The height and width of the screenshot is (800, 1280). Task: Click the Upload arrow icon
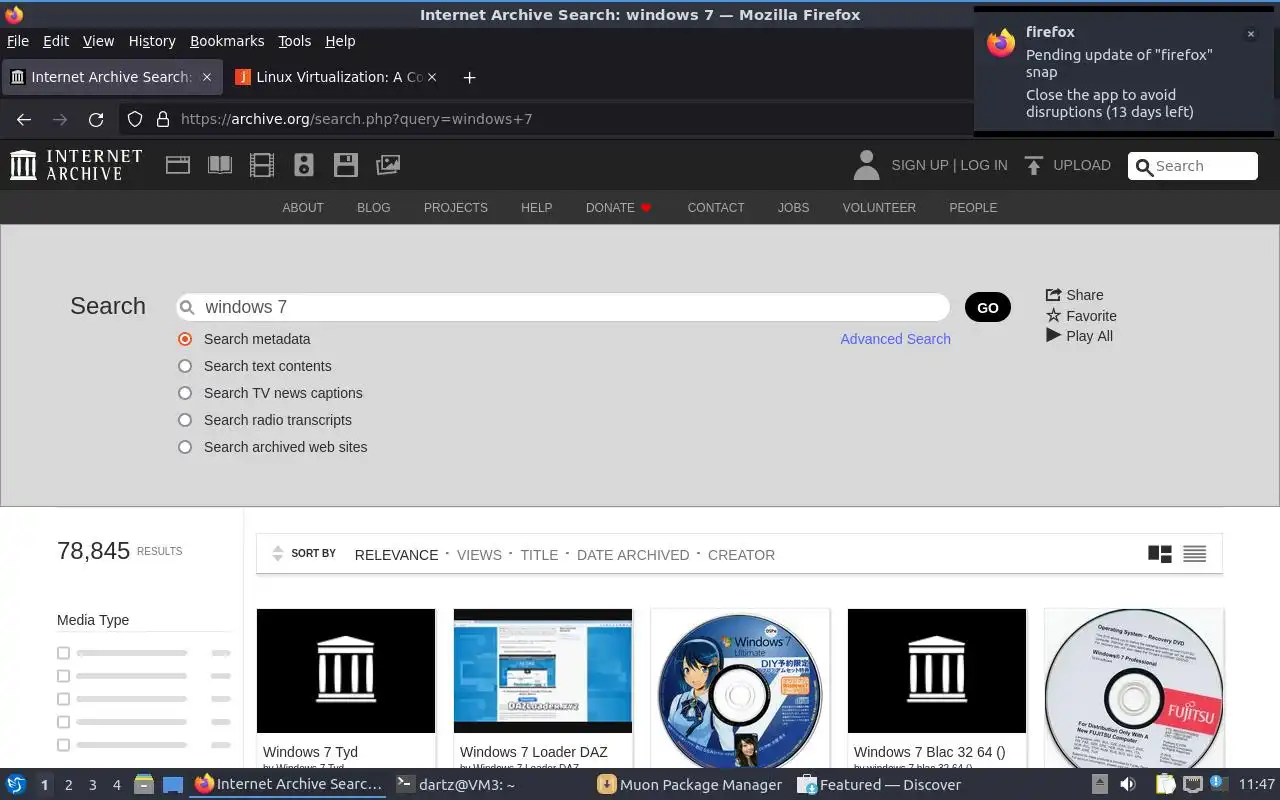click(1034, 165)
